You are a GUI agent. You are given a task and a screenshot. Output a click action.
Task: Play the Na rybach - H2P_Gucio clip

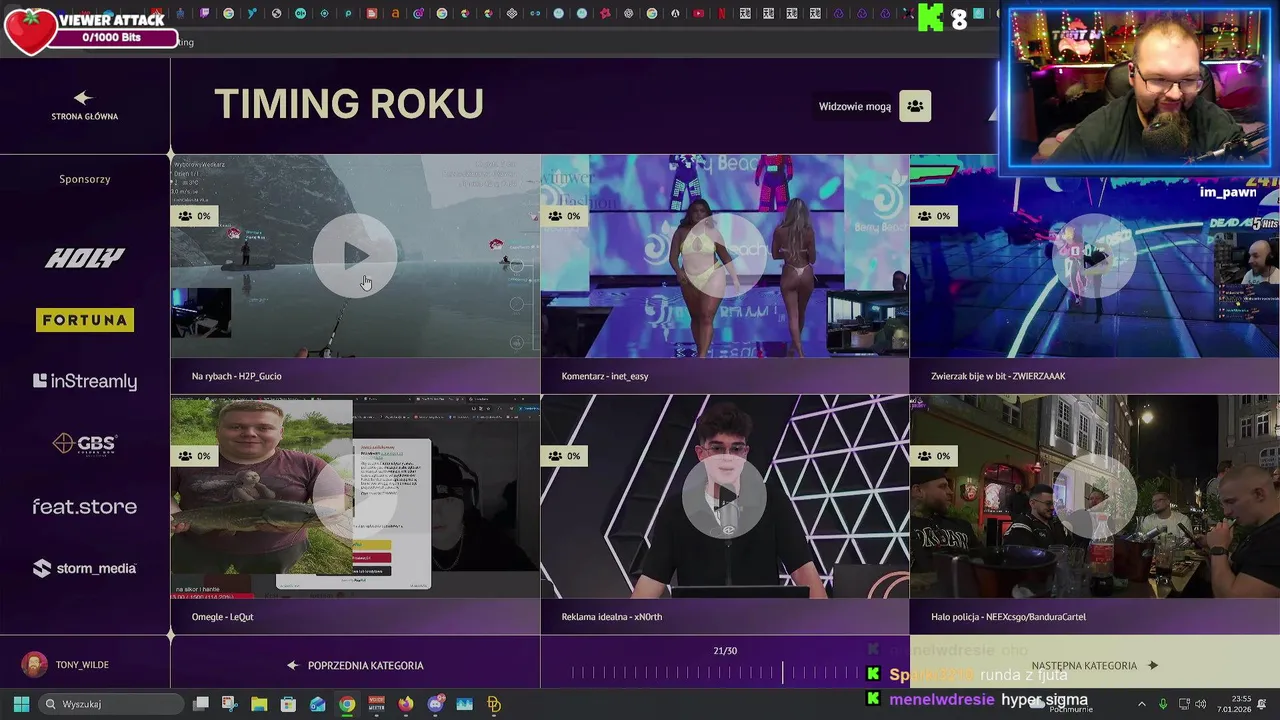tap(355, 256)
